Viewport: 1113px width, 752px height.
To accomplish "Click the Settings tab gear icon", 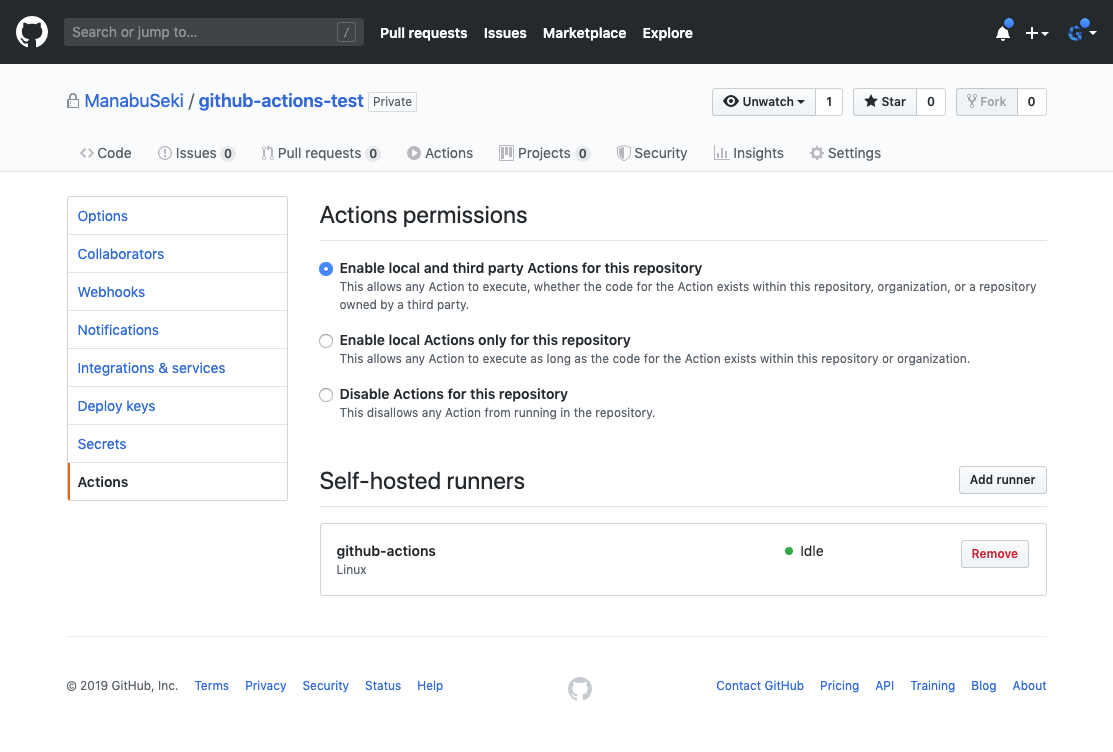I will tap(817, 153).
